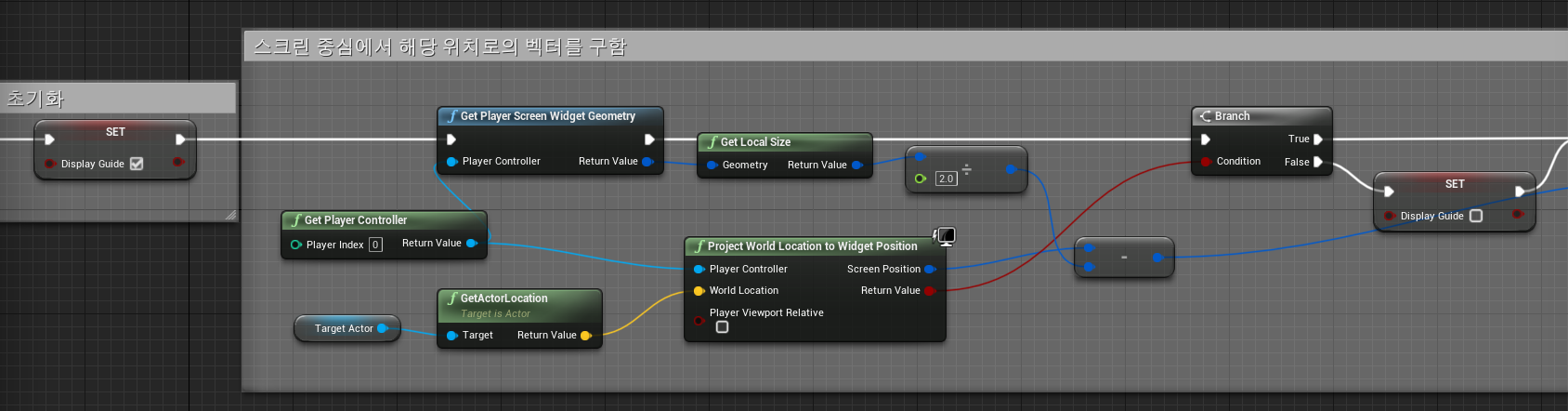
Task: Click Return Value pin of Get Player Controller
Action: click(x=471, y=244)
